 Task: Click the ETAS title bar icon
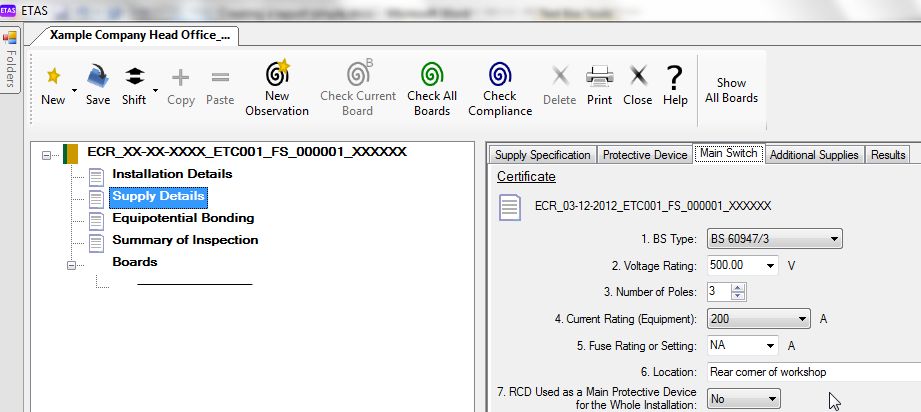point(8,11)
